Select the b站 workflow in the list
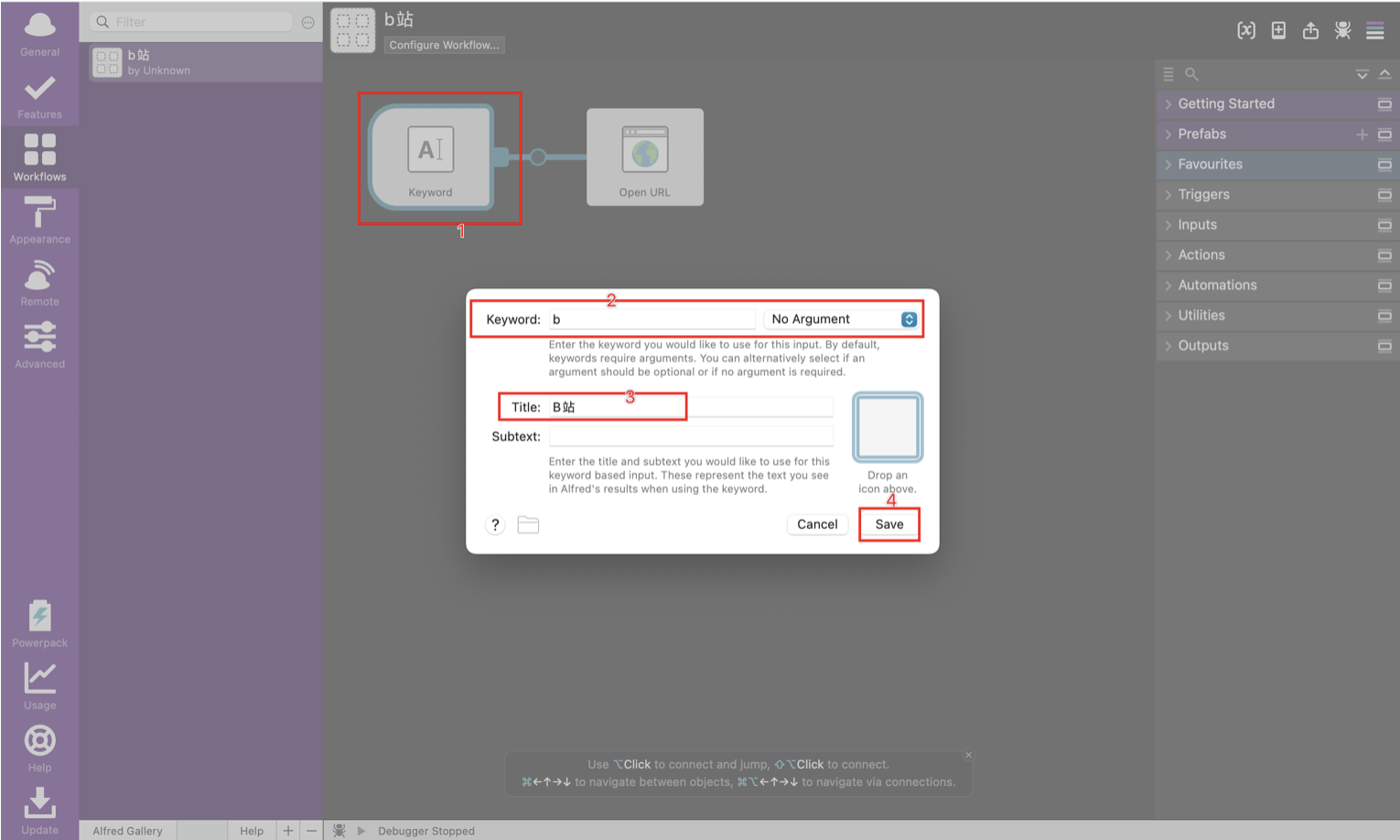 (206, 62)
